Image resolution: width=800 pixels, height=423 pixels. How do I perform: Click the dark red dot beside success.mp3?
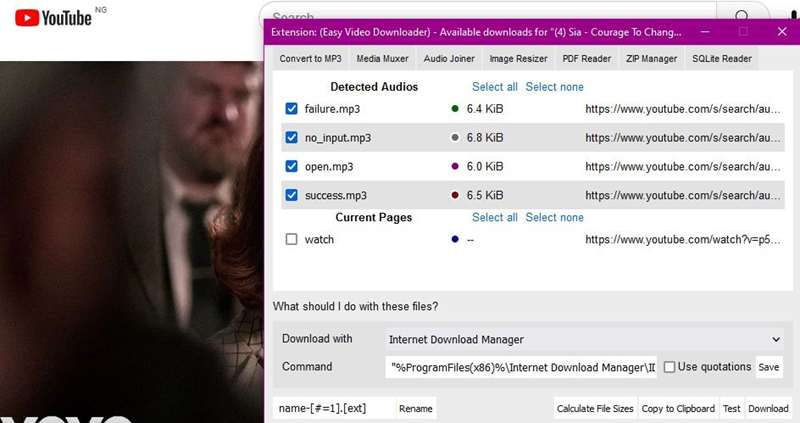455,196
